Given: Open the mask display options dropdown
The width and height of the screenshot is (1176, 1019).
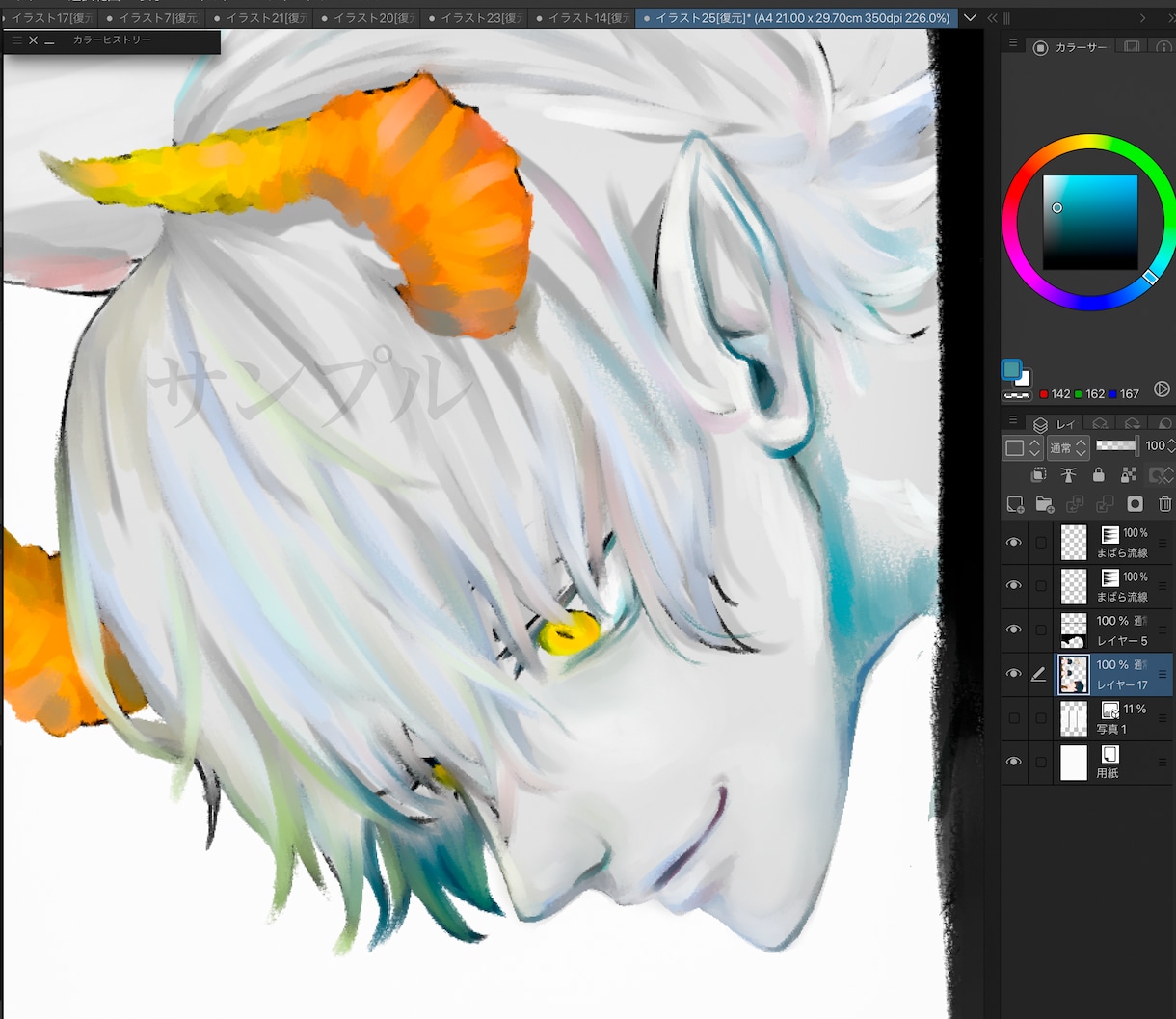Looking at the screenshot, I should coord(1161,475).
